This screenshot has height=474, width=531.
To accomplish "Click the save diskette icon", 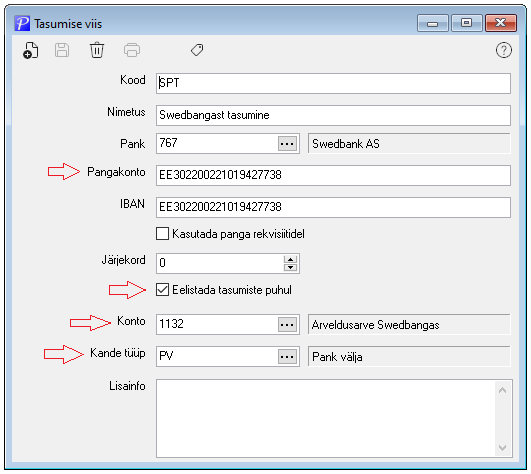I will 62,50.
